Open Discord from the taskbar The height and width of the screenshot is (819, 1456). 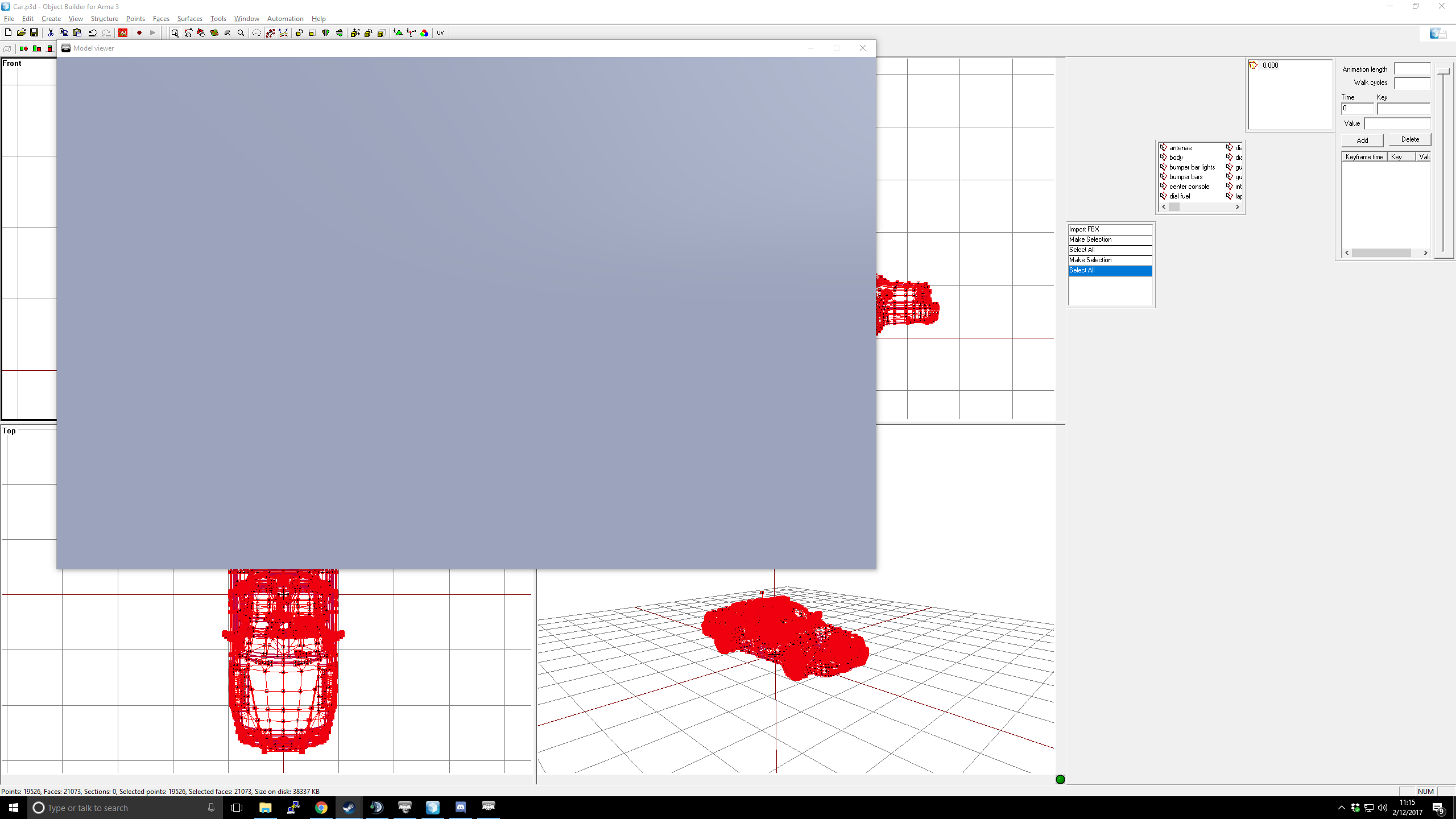click(460, 807)
